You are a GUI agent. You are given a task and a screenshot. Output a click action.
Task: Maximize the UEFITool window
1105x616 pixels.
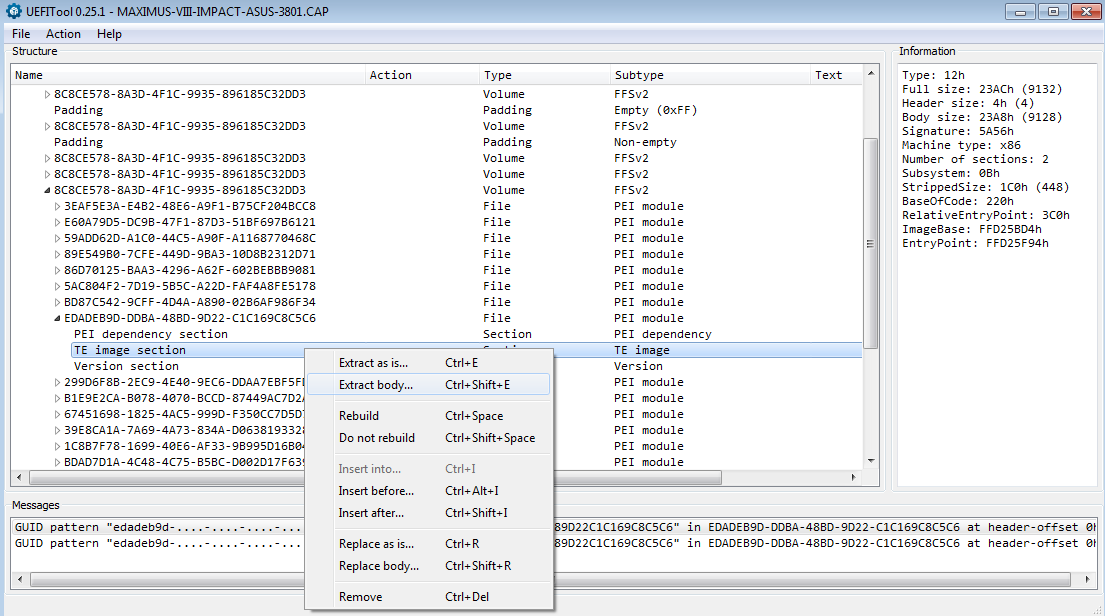[1053, 11]
